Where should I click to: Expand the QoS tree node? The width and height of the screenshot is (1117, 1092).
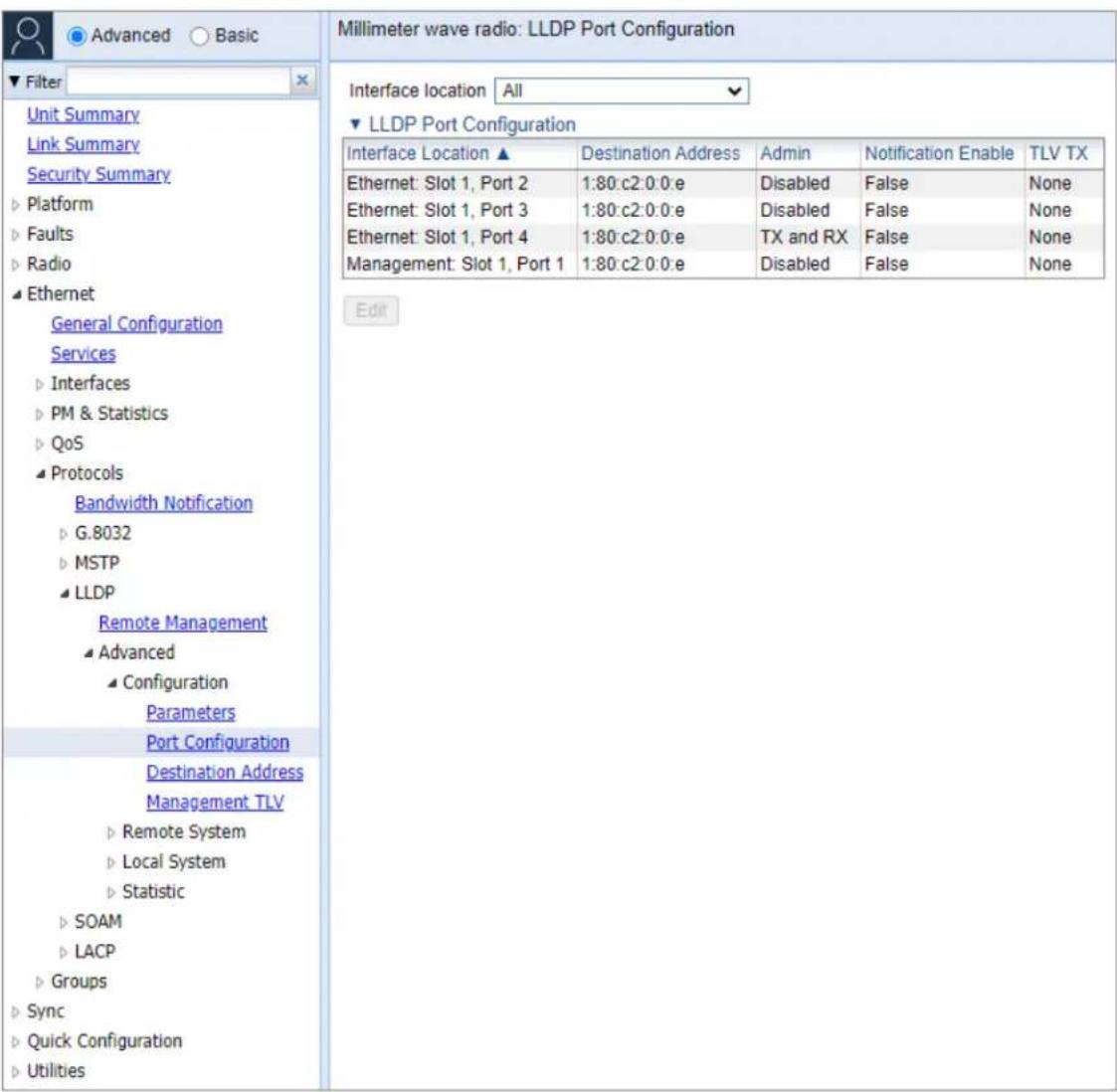coord(39,445)
